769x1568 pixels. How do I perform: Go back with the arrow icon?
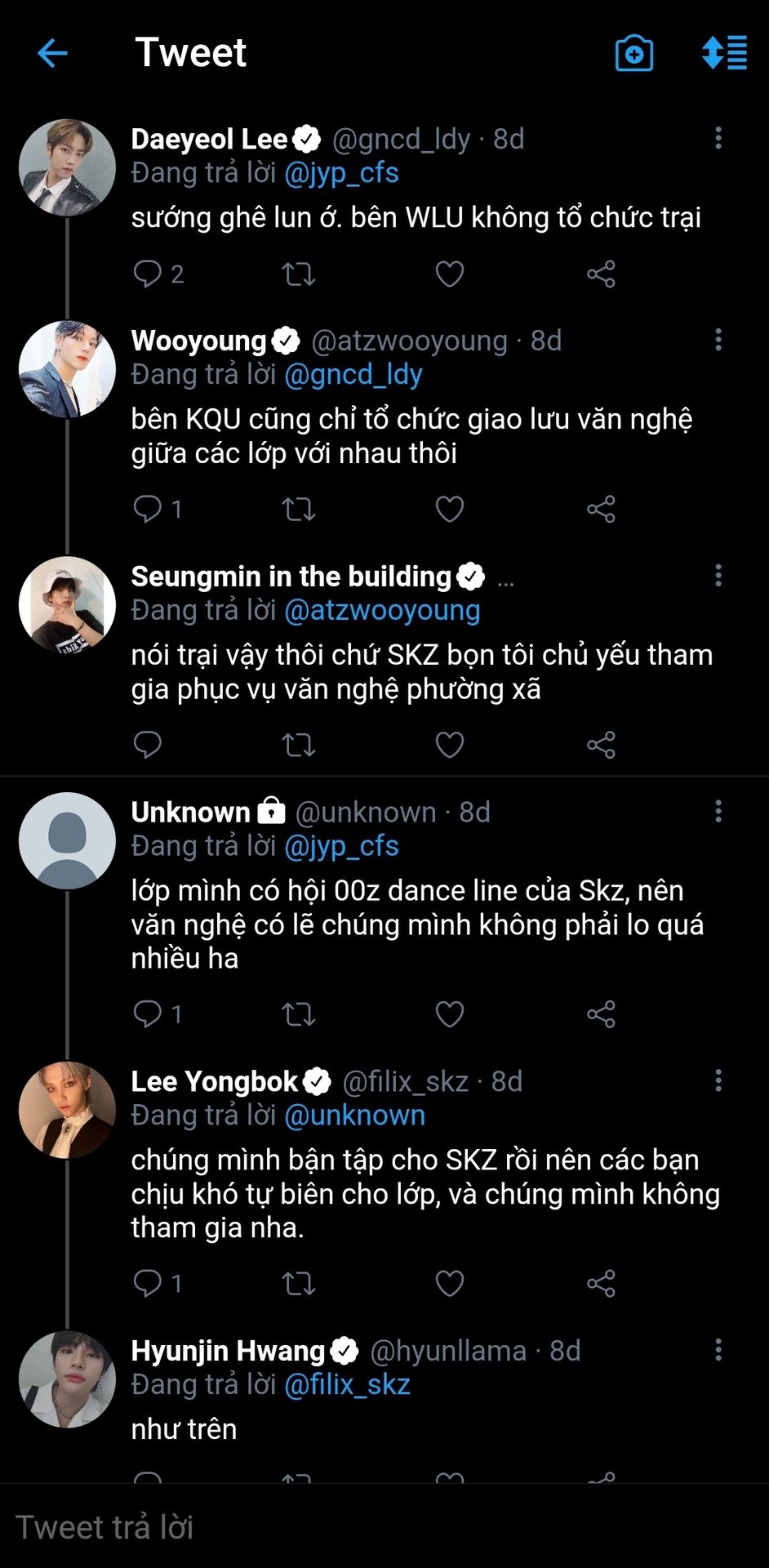click(52, 54)
